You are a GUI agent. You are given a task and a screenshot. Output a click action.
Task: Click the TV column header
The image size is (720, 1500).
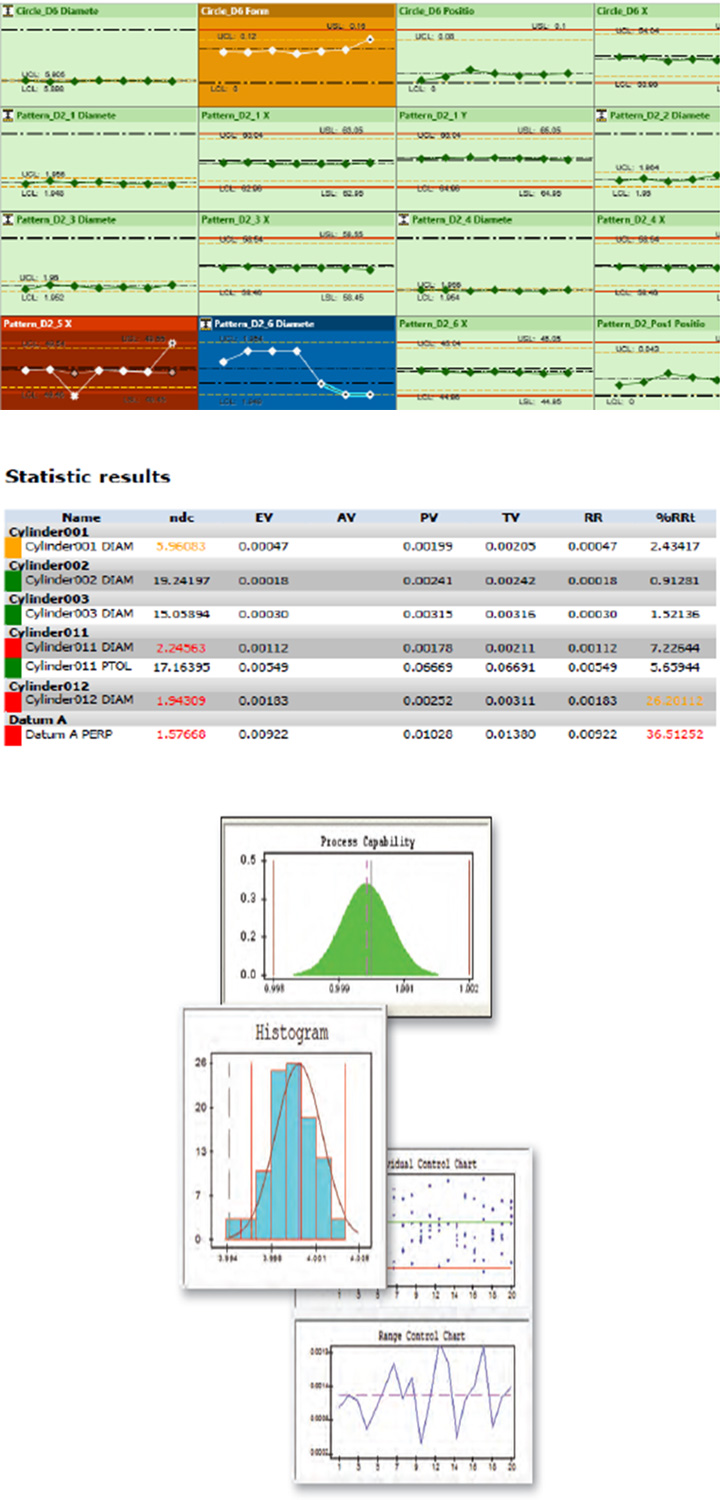[x=510, y=518]
